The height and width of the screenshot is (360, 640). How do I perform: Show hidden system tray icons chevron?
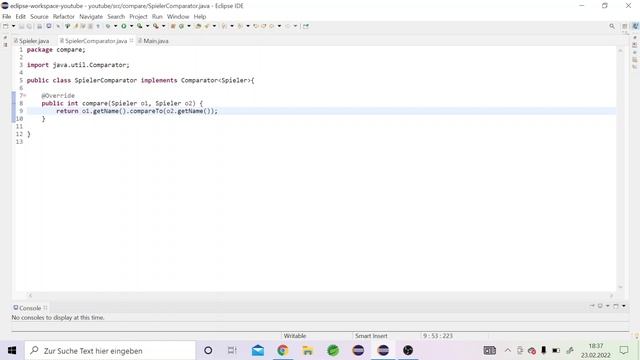508,351
